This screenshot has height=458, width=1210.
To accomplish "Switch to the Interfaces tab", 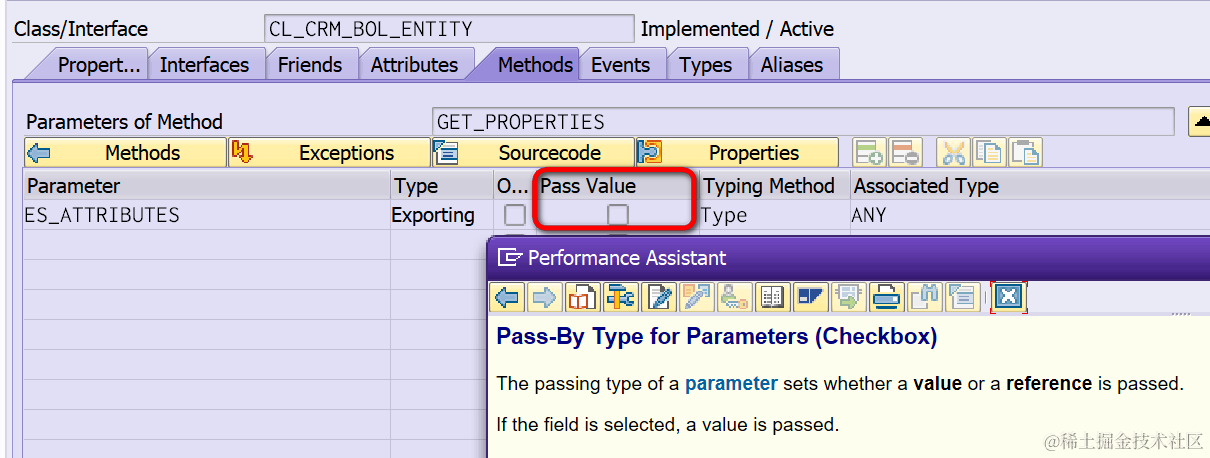I will (x=204, y=65).
